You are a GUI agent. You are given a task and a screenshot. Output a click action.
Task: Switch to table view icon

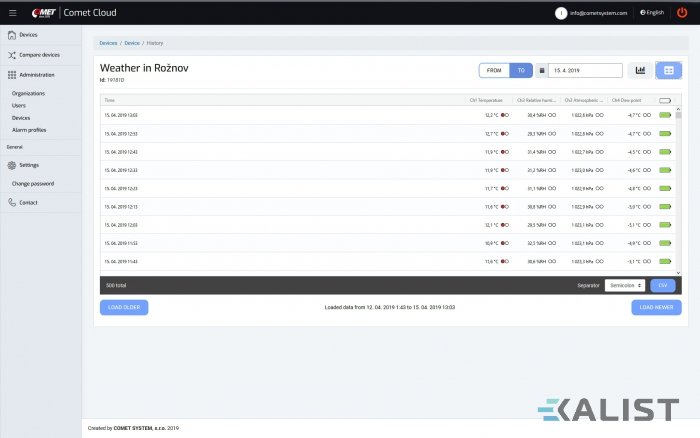coord(668,70)
